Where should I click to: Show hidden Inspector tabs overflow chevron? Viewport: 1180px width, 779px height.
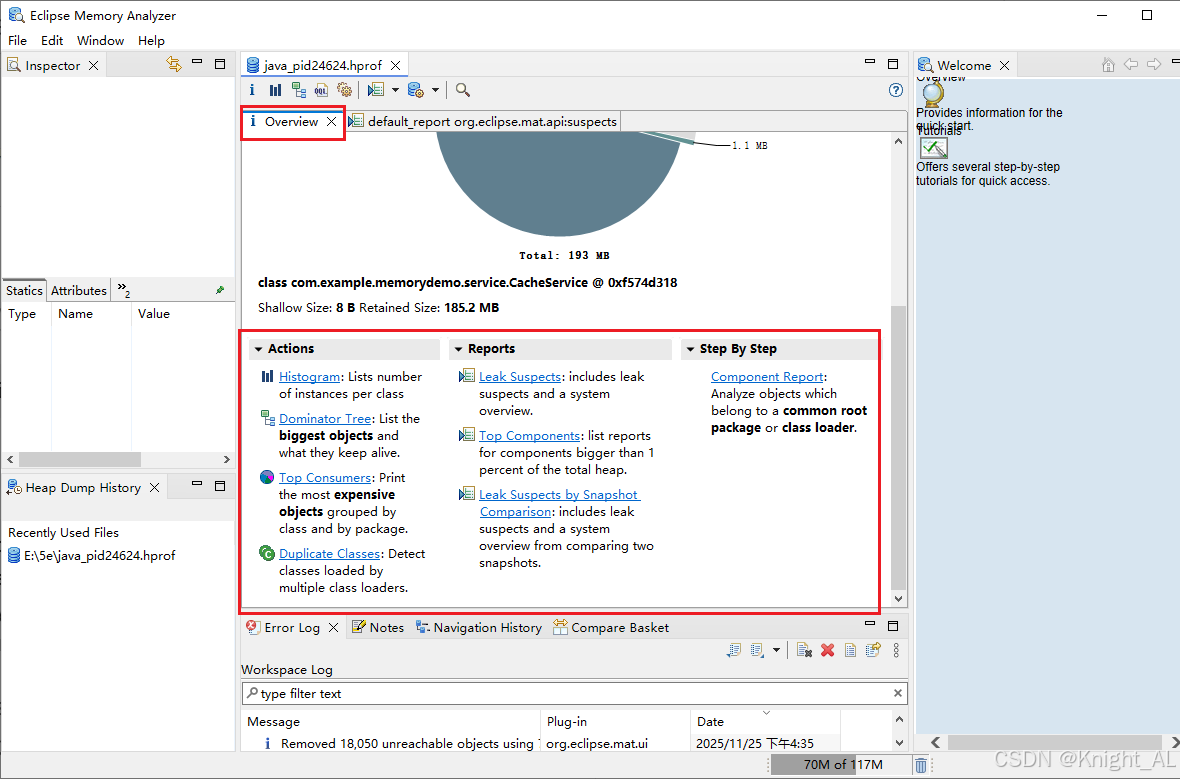pyautogui.click(x=123, y=290)
